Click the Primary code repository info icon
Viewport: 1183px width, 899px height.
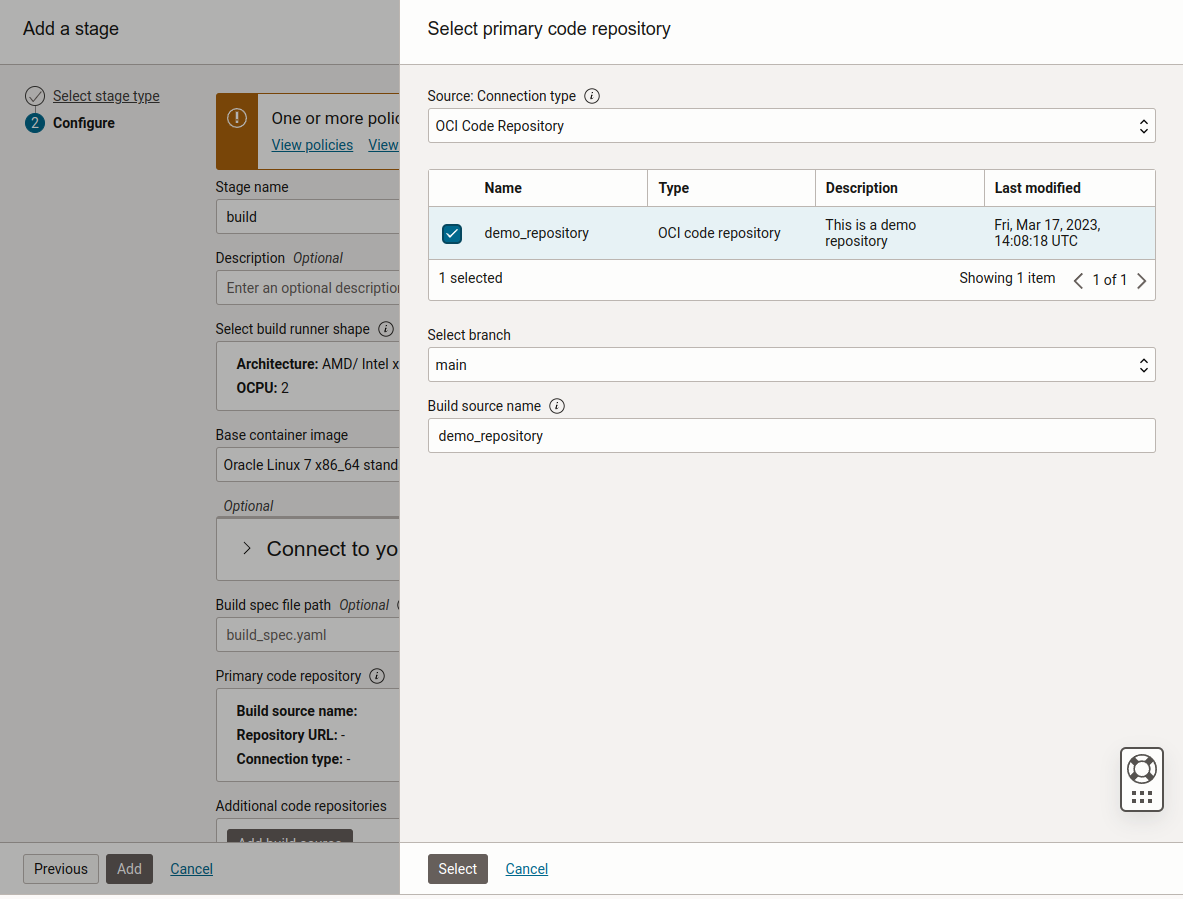pos(377,676)
